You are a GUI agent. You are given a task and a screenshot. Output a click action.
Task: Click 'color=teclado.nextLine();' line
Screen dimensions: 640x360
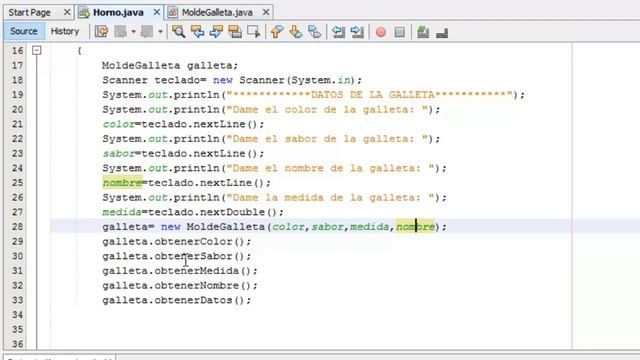pos(183,124)
